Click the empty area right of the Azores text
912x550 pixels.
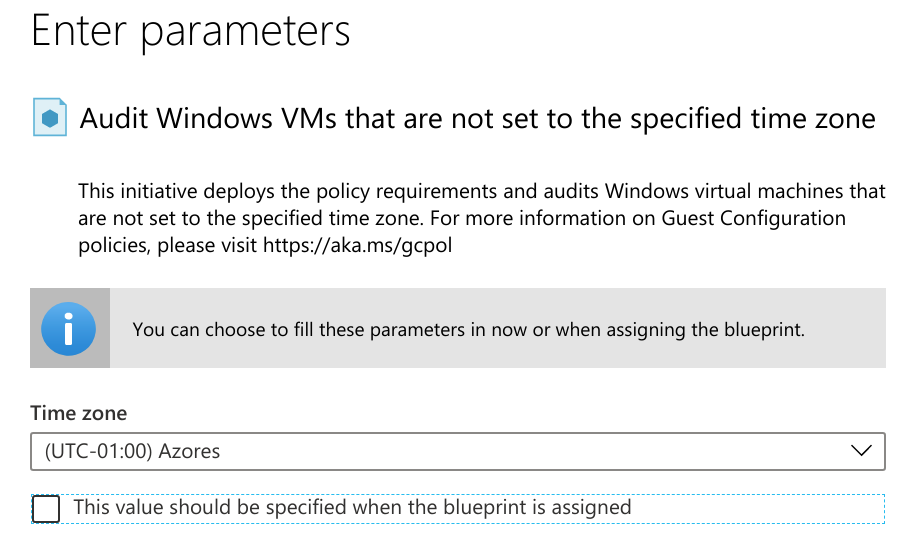532,451
